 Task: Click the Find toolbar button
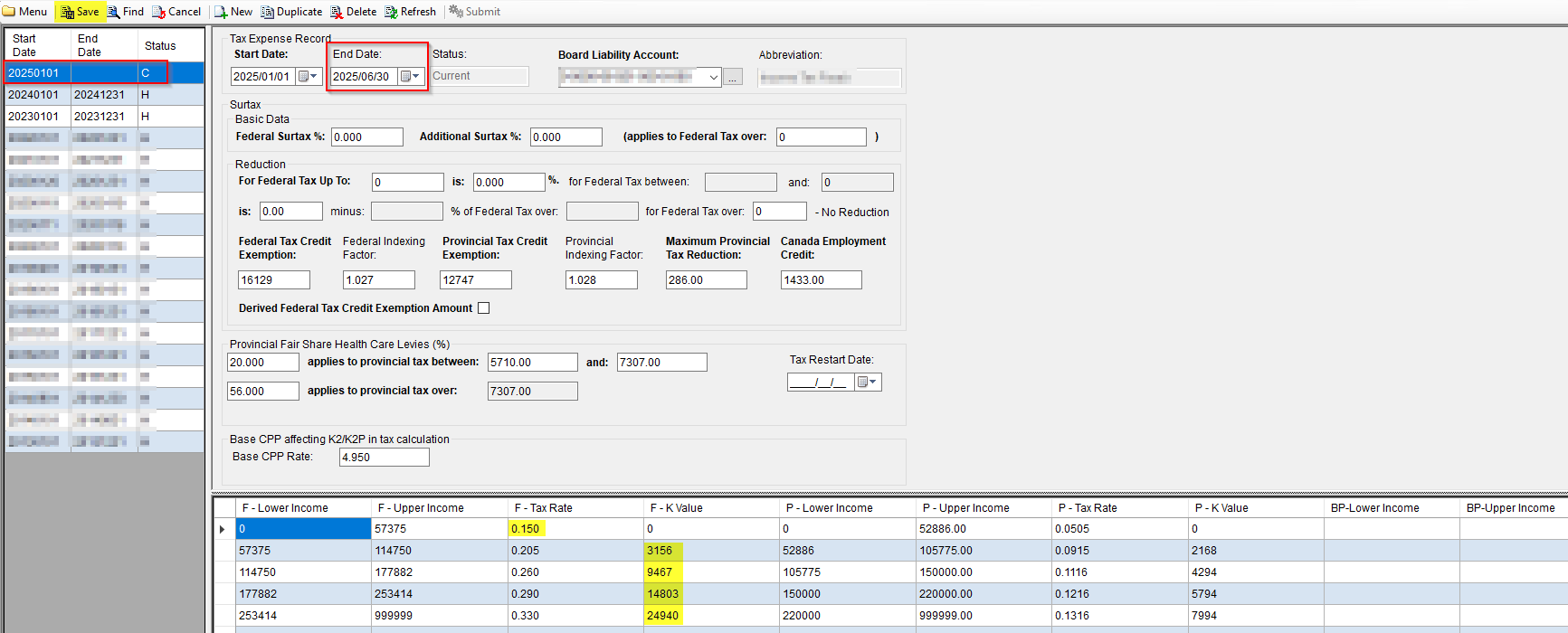[126, 12]
